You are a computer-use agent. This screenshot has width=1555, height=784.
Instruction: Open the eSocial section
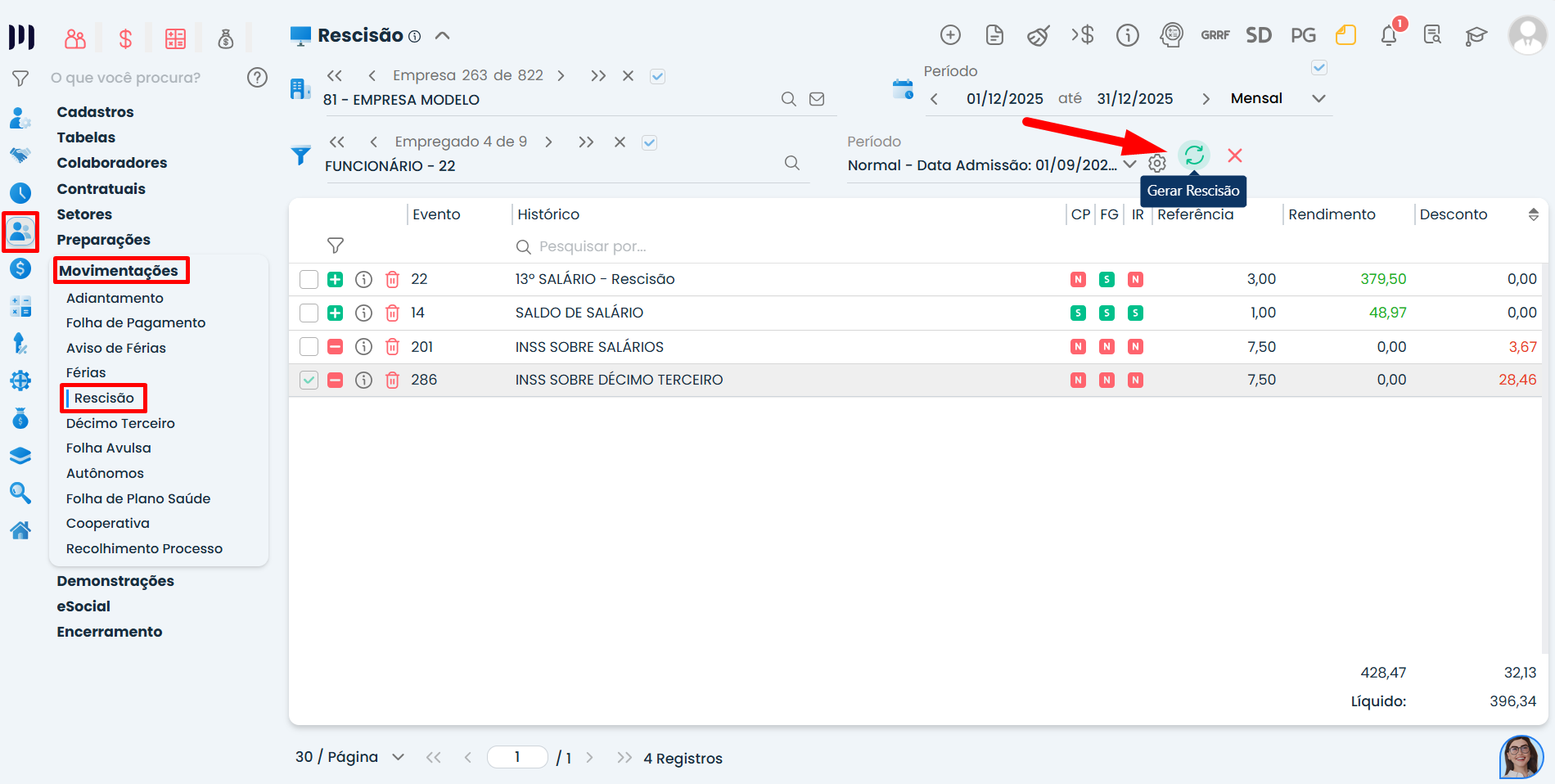pyautogui.click(x=83, y=606)
